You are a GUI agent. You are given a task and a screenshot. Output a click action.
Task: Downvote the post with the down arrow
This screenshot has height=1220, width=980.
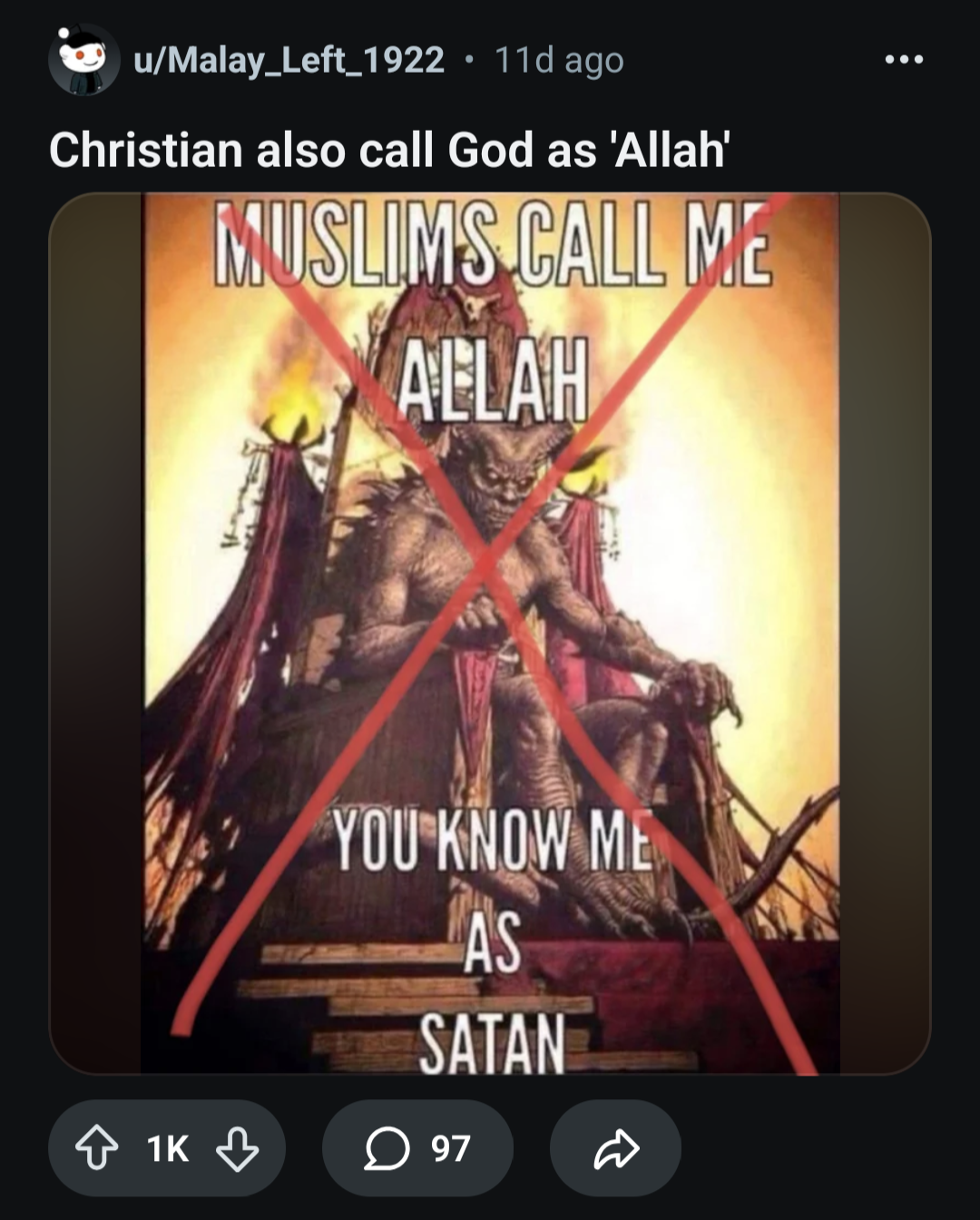[238, 1148]
